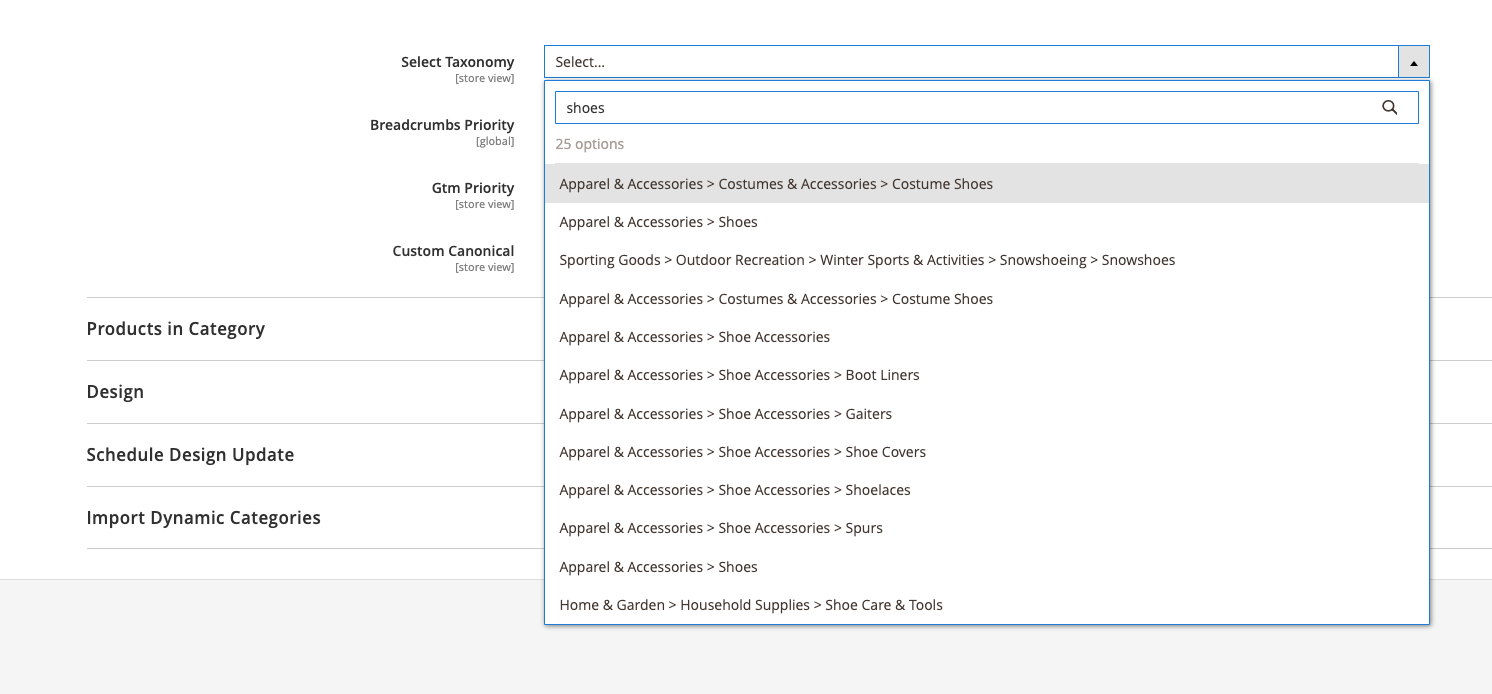
Task: Choose the Snowshoeing > Snowshoes taxonomy option
Action: pyautogui.click(x=867, y=260)
